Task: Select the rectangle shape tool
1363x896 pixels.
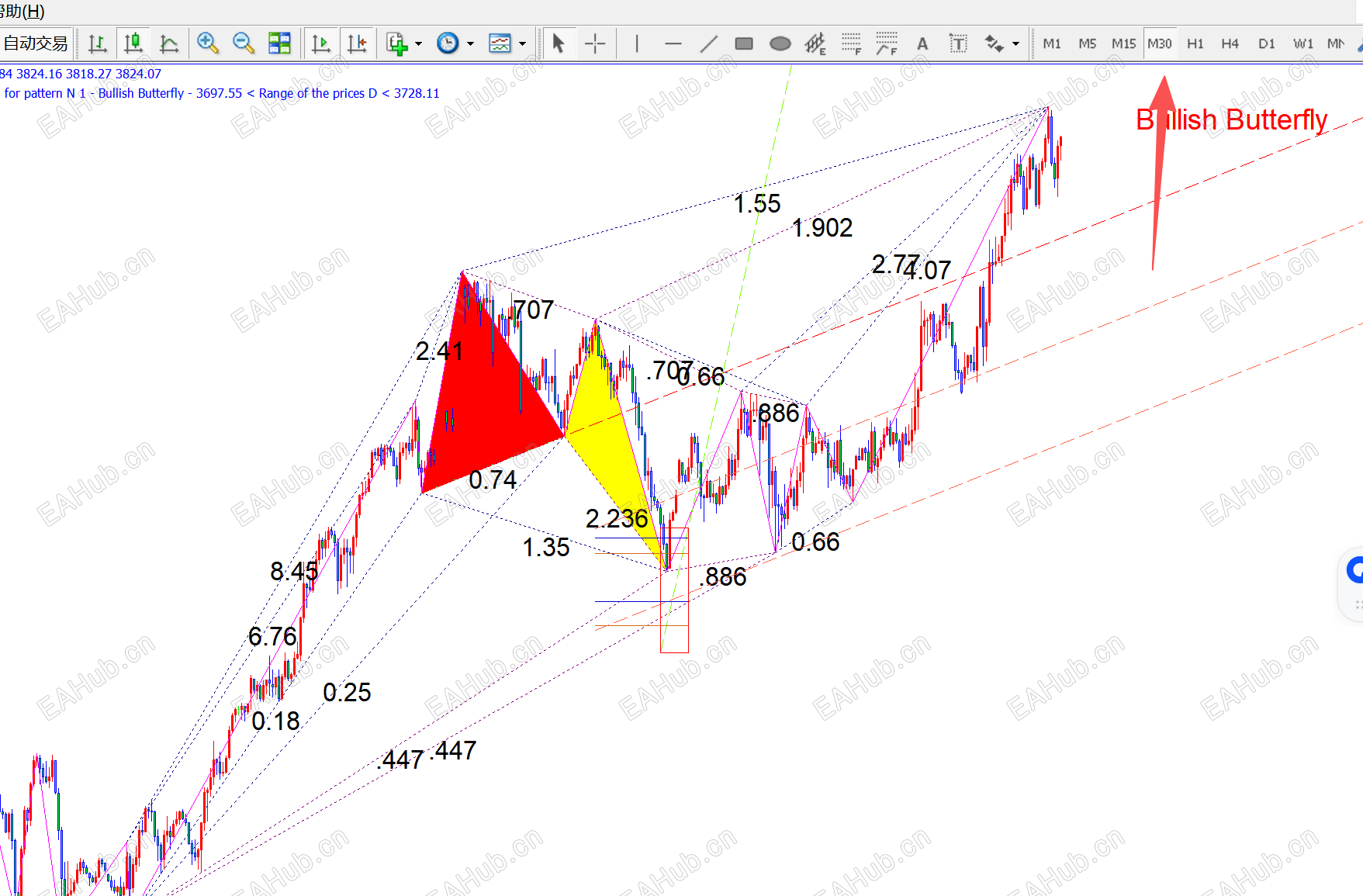Action: (744, 43)
